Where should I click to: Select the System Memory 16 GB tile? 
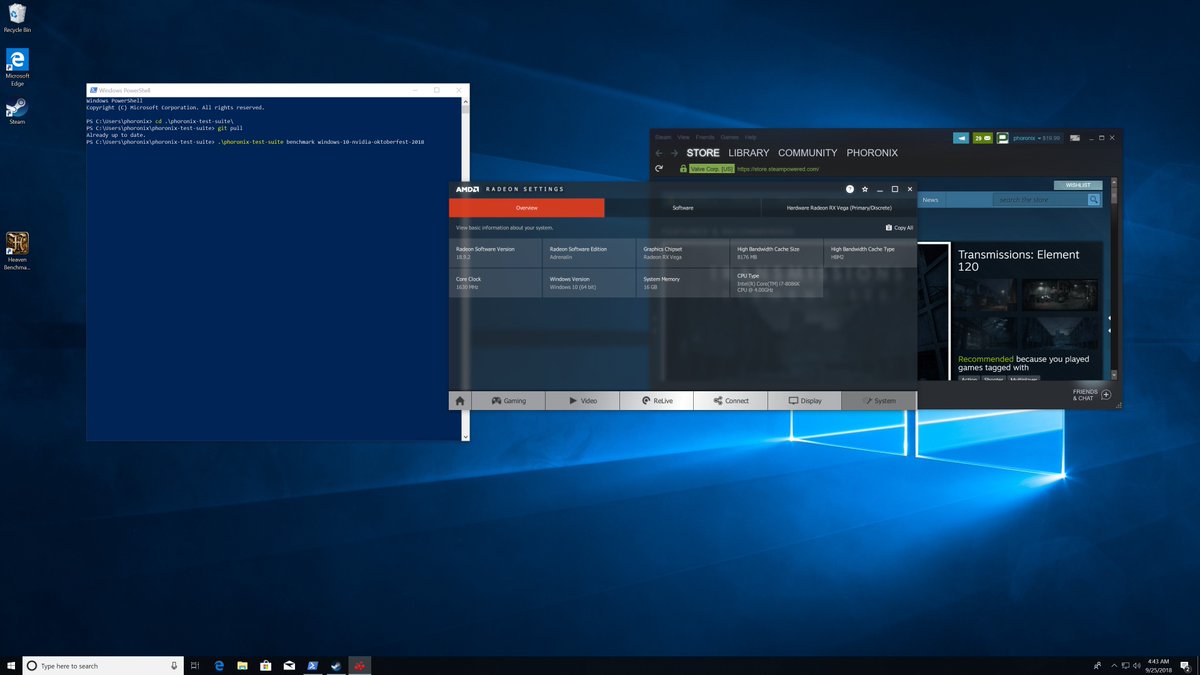pos(682,283)
